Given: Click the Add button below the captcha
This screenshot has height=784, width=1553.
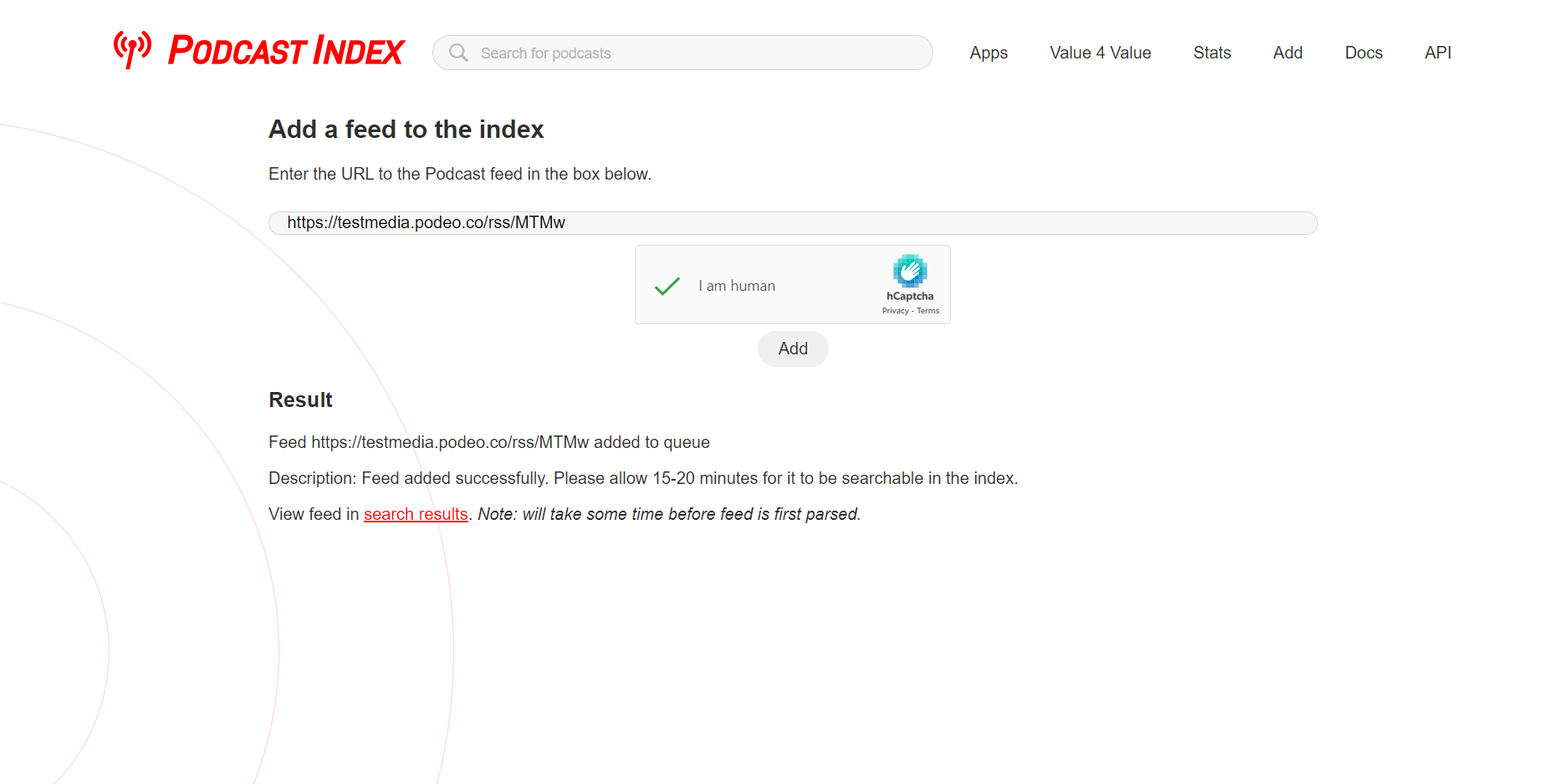Looking at the screenshot, I should tap(793, 349).
